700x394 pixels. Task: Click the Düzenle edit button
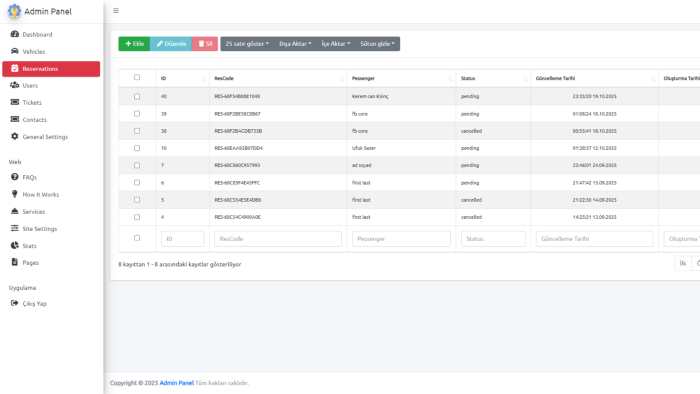(171, 44)
